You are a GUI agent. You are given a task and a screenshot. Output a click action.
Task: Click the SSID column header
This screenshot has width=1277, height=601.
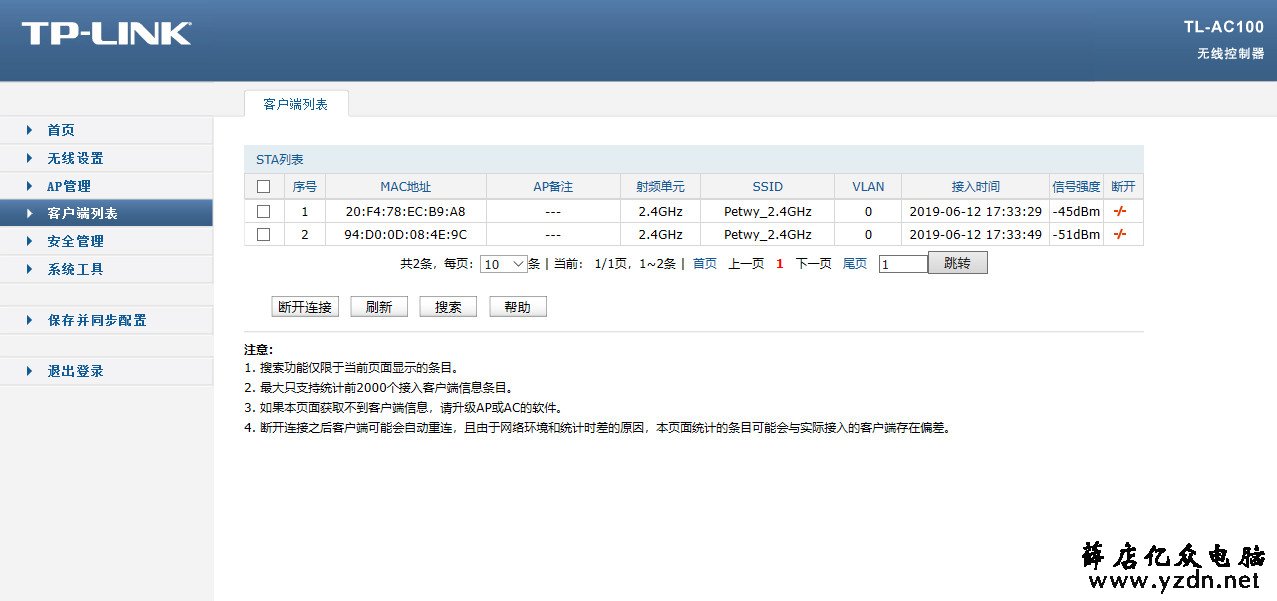tap(768, 187)
